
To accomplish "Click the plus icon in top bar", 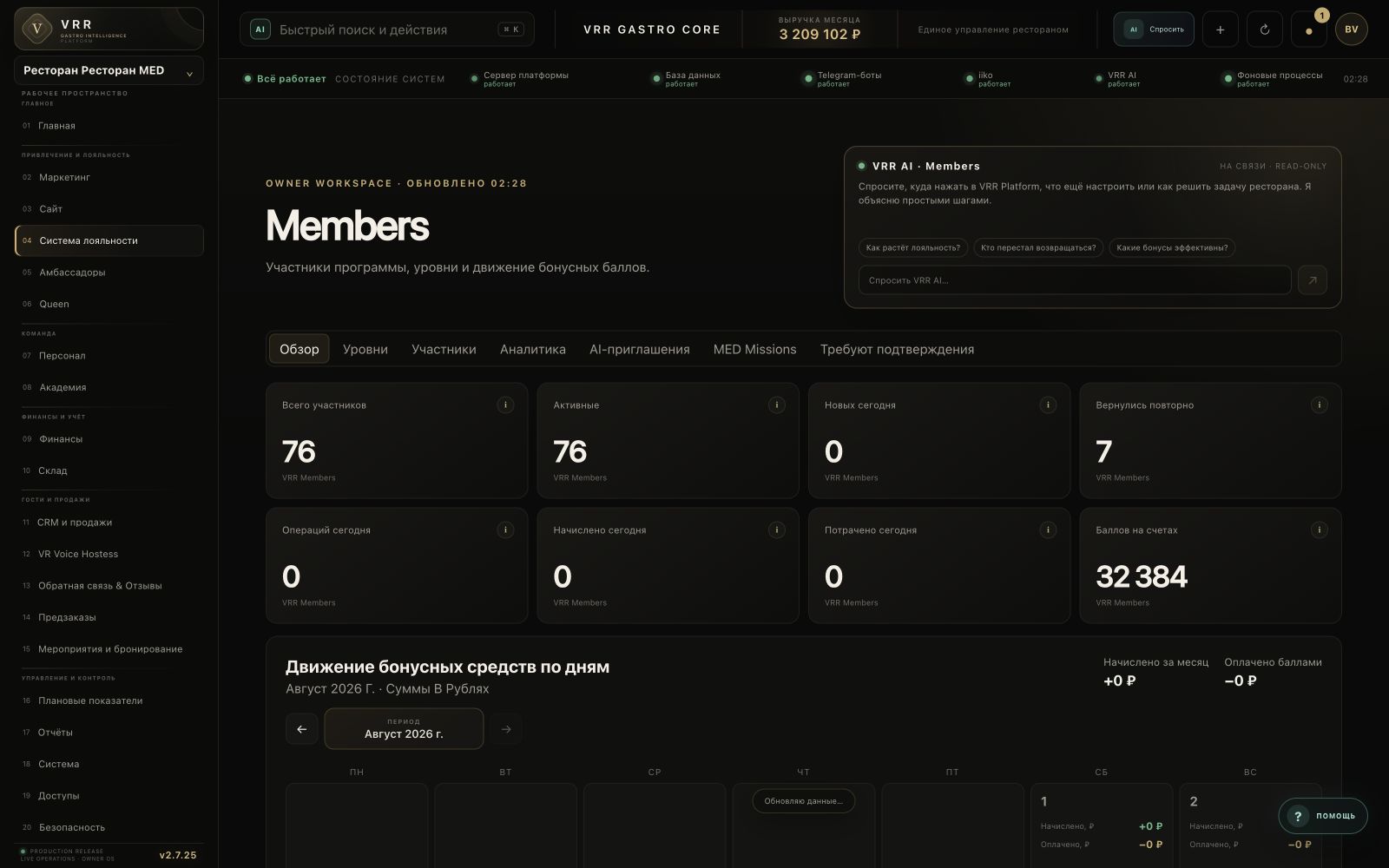I will [1220, 30].
